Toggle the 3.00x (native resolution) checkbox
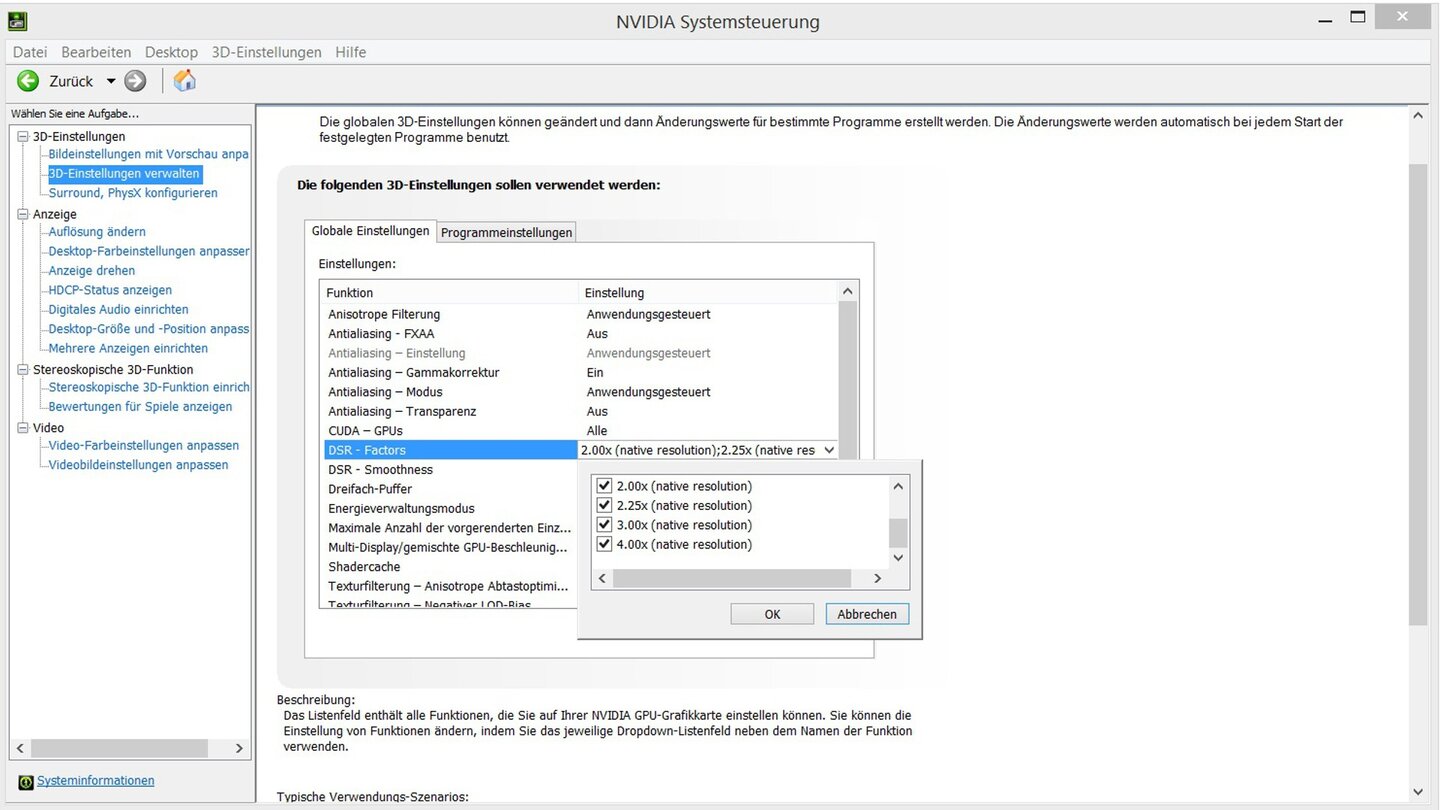The width and height of the screenshot is (1440, 810). (604, 525)
